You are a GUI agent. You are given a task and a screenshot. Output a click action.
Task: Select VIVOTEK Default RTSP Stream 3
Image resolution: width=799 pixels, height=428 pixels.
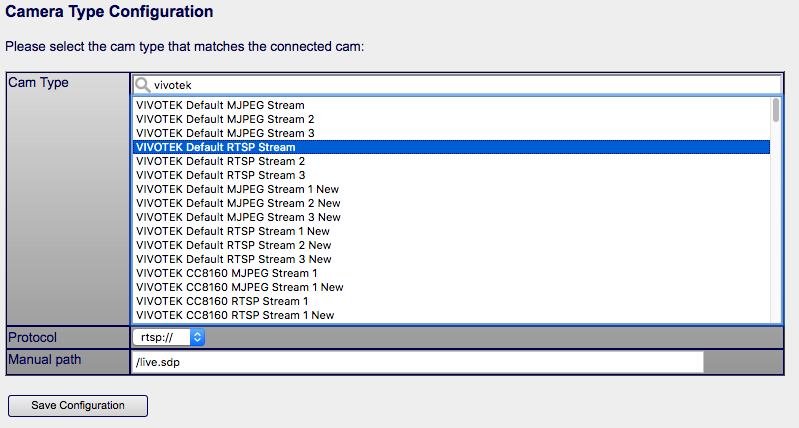(x=451, y=175)
